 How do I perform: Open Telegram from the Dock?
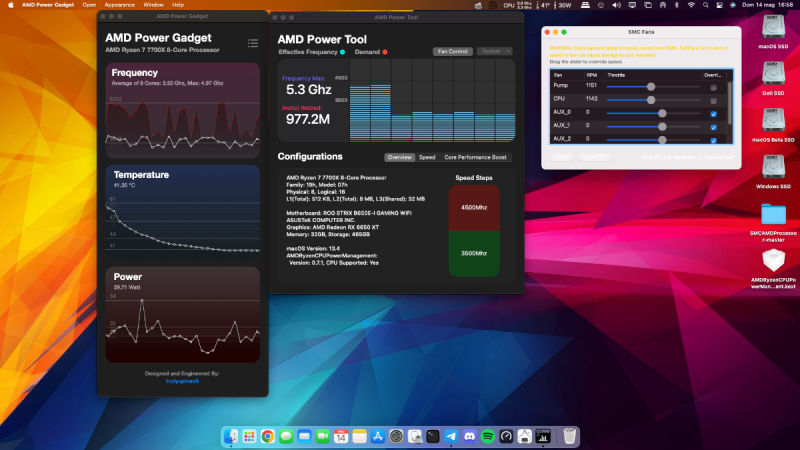click(451, 436)
